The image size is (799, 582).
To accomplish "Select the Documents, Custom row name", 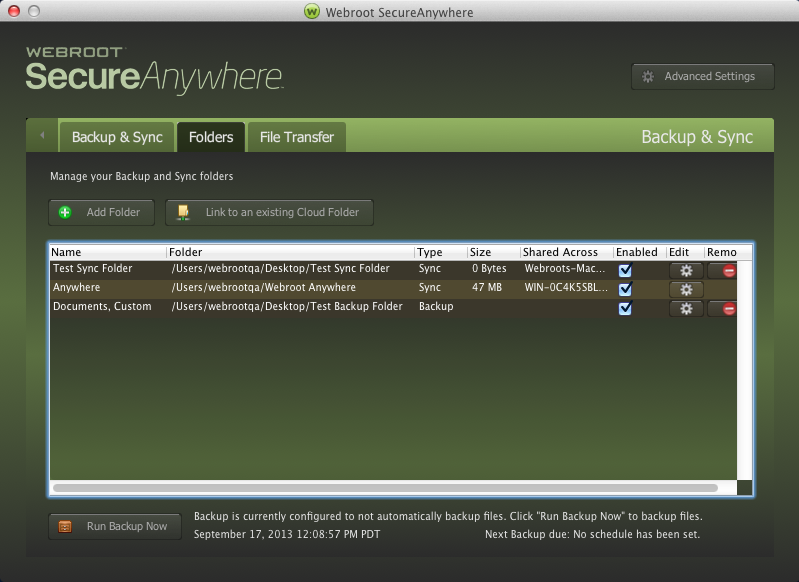I will 102,306.
